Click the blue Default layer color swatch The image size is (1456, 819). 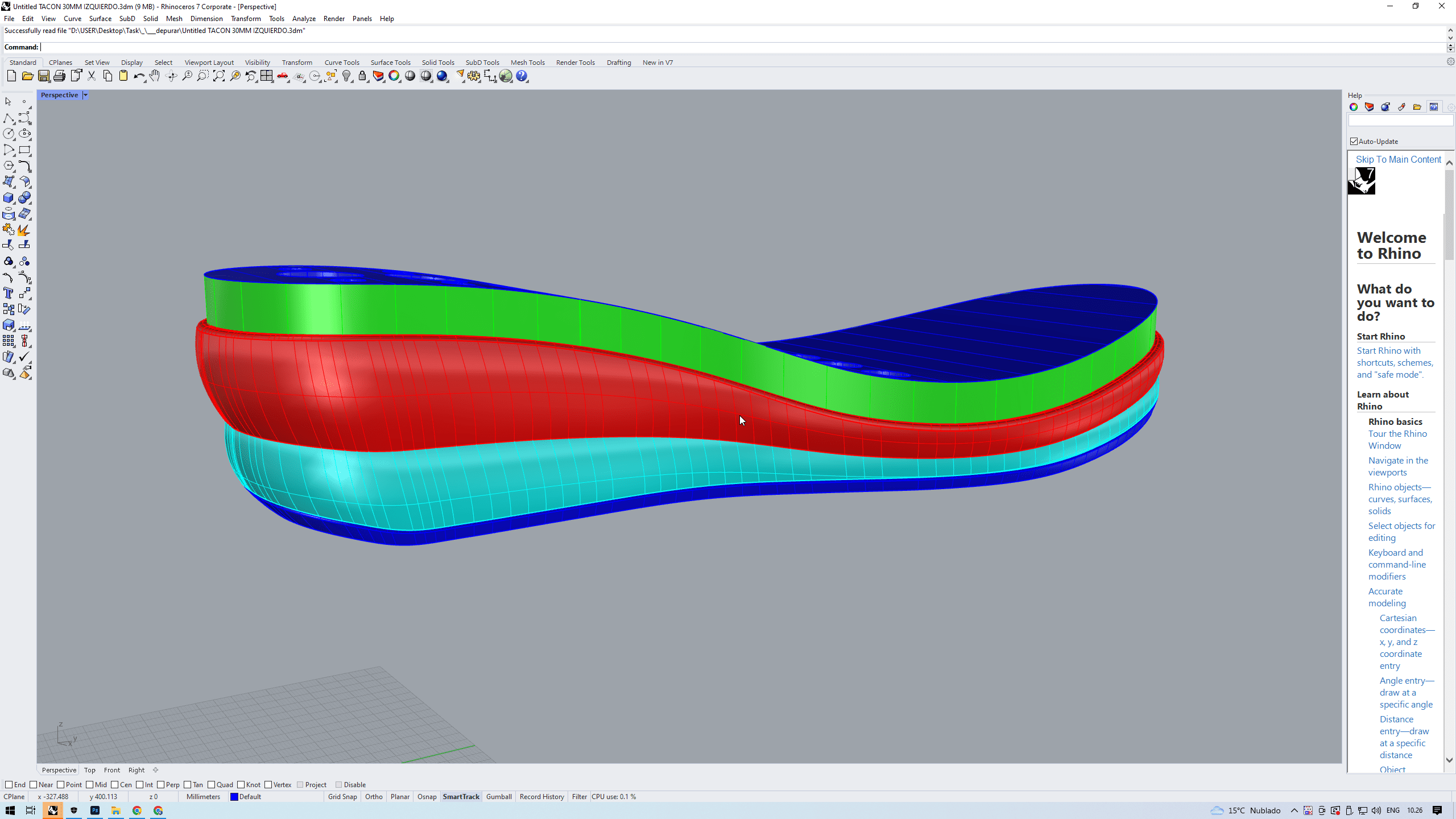(x=234, y=797)
